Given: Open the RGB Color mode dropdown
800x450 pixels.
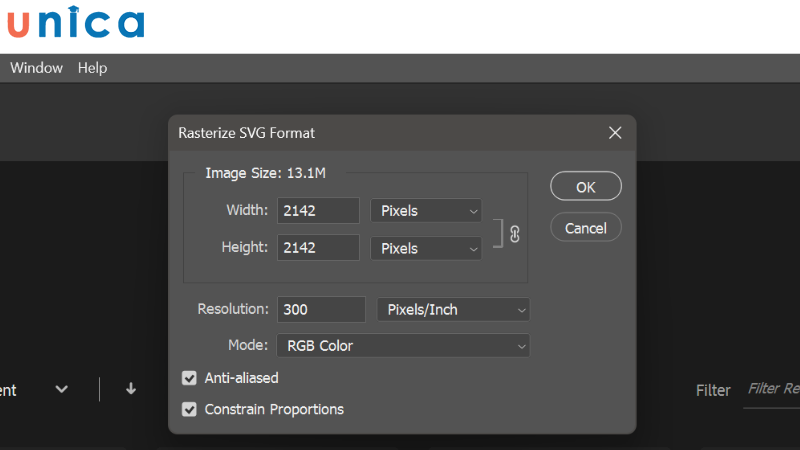Looking at the screenshot, I should click(x=403, y=346).
